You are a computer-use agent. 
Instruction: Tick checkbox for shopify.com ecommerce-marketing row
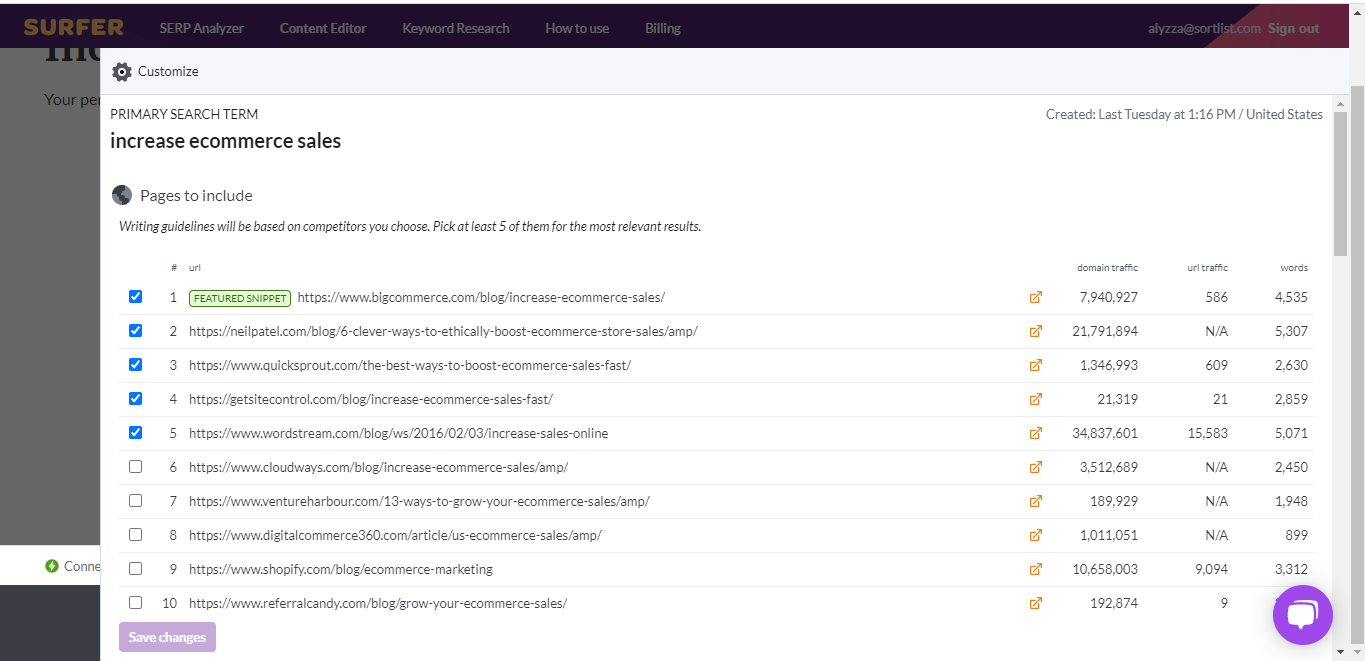(x=136, y=569)
